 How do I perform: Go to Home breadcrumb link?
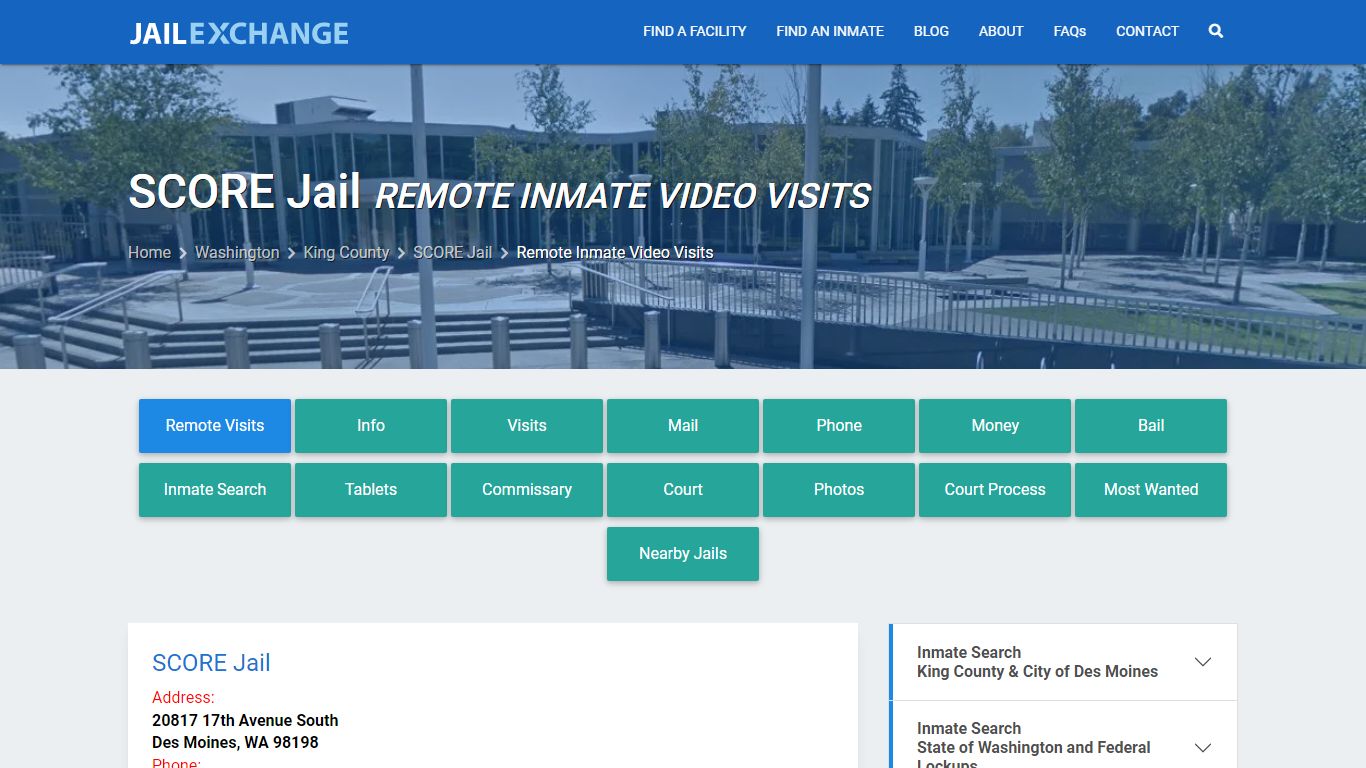[x=149, y=252]
